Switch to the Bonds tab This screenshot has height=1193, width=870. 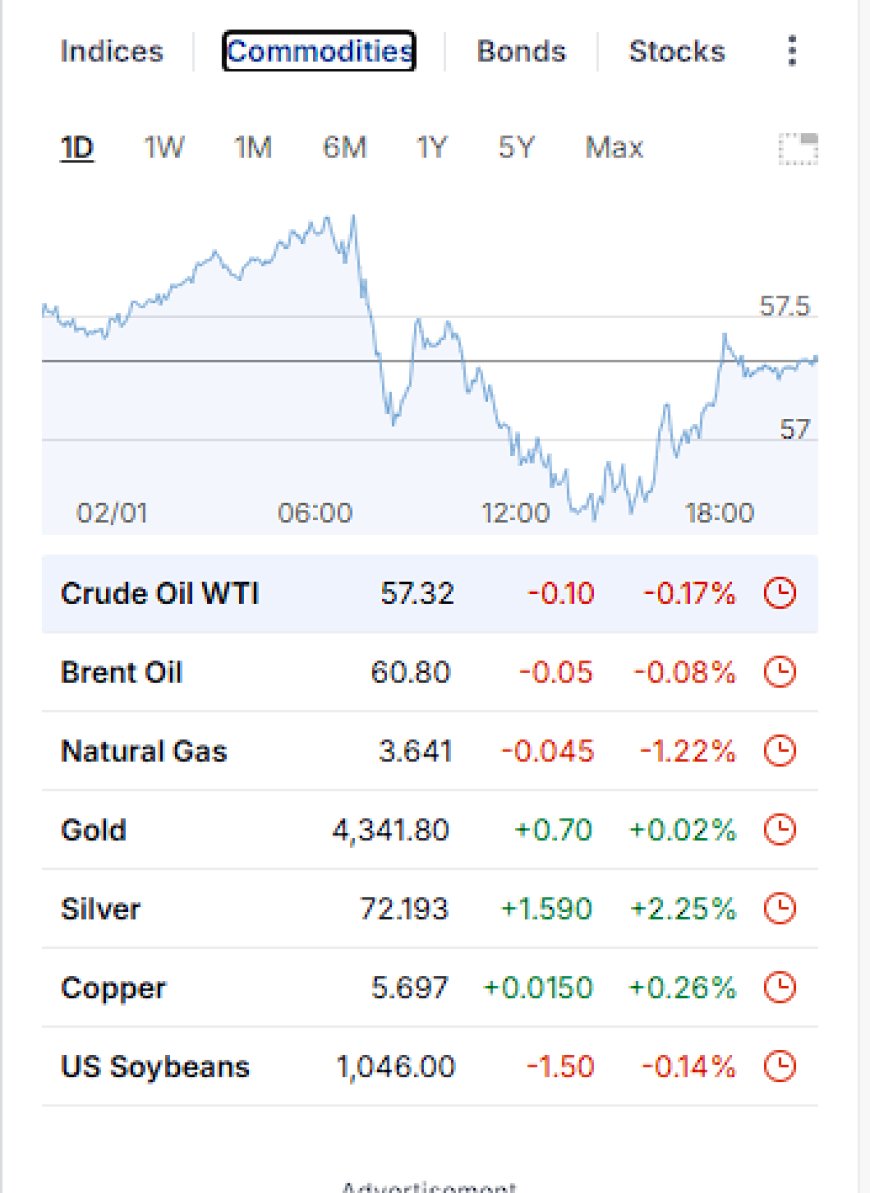tap(521, 51)
